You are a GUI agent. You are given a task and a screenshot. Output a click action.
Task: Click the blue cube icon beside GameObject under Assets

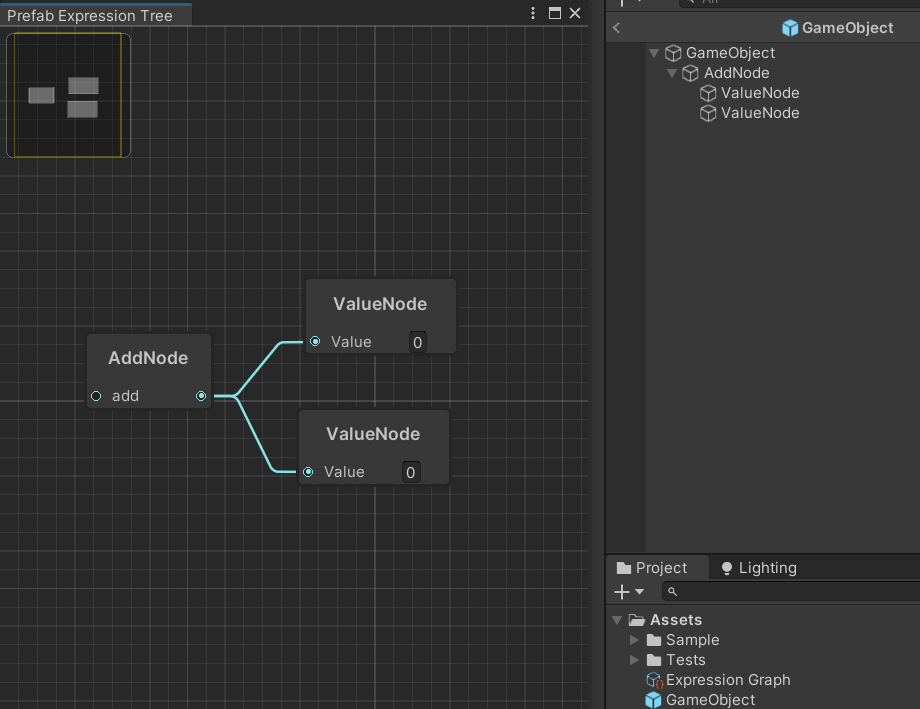[x=653, y=700]
